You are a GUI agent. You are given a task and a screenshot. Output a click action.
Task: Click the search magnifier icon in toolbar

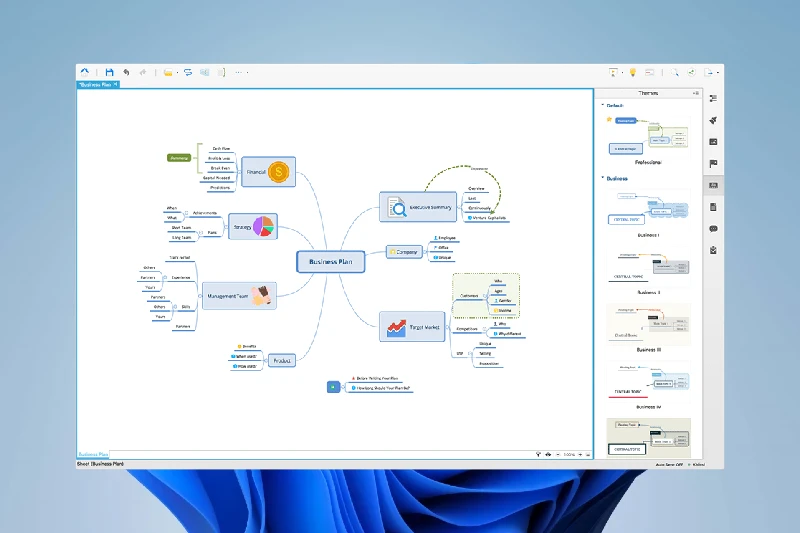point(675,72)
